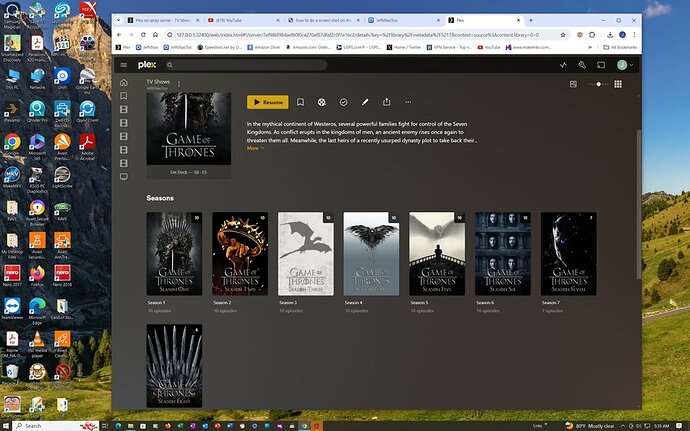
Task: Click the Resume button
Action: (x=268, y=102)
